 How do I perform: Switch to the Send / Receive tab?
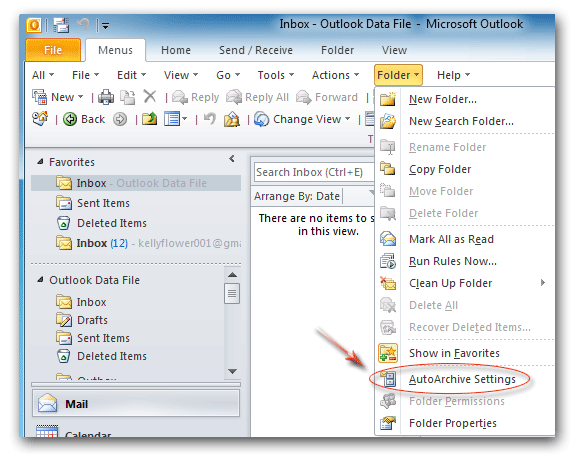(256, 50)
